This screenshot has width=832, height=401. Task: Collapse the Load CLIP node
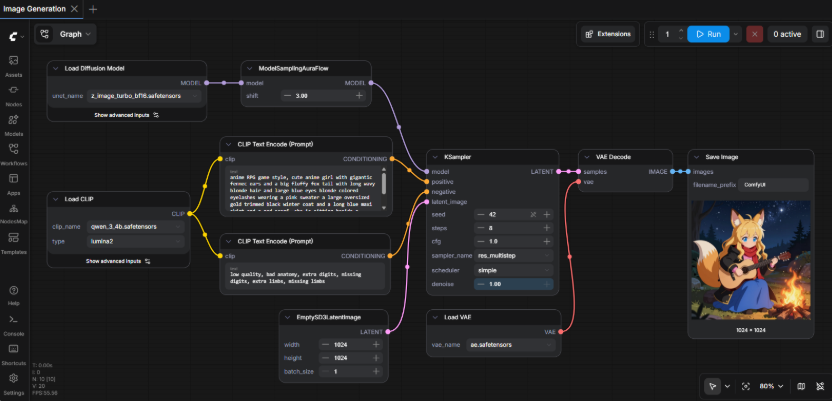55,199
